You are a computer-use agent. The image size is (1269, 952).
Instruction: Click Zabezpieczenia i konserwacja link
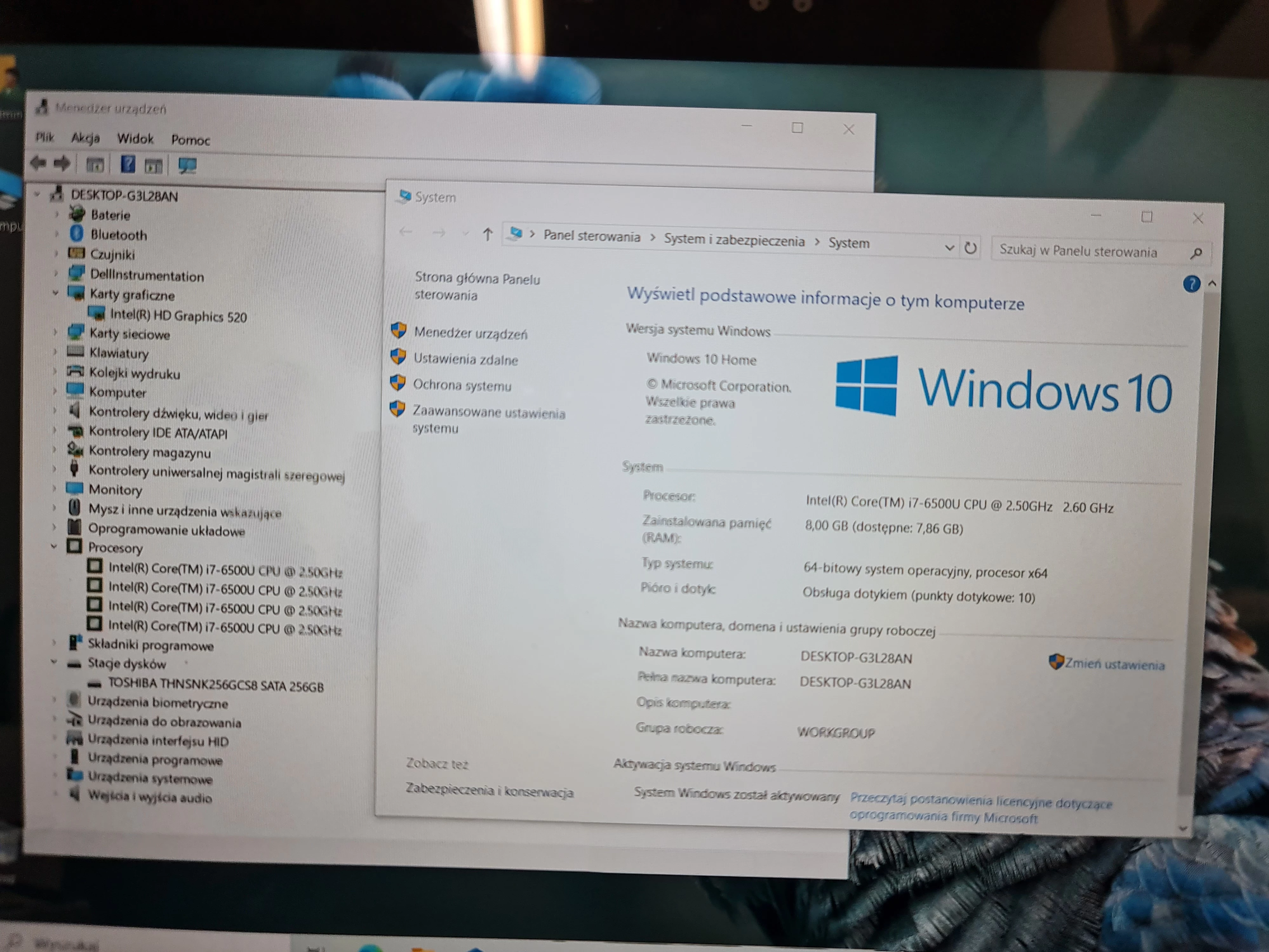[x=489, y=791]
